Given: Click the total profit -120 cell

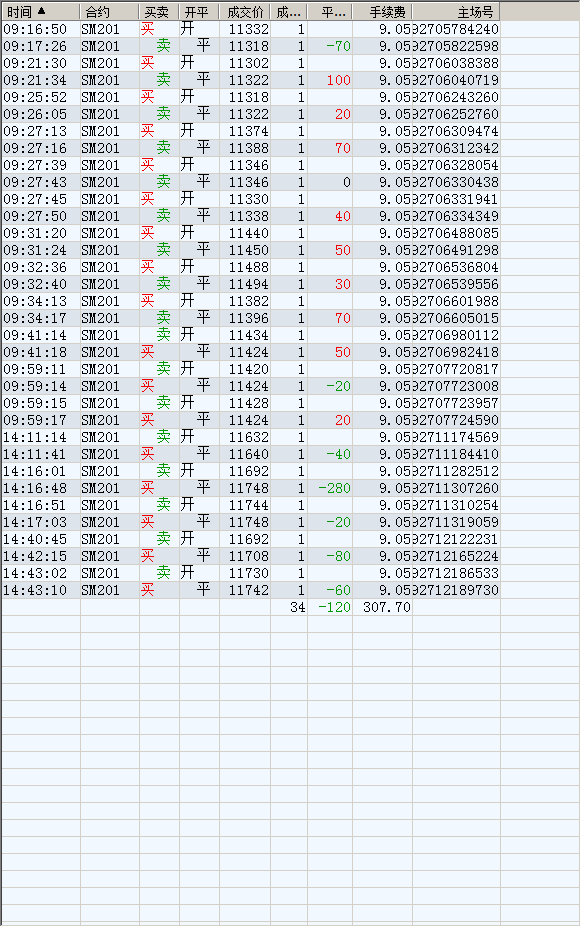Looking at the screenshot, I should pos(330,607).
